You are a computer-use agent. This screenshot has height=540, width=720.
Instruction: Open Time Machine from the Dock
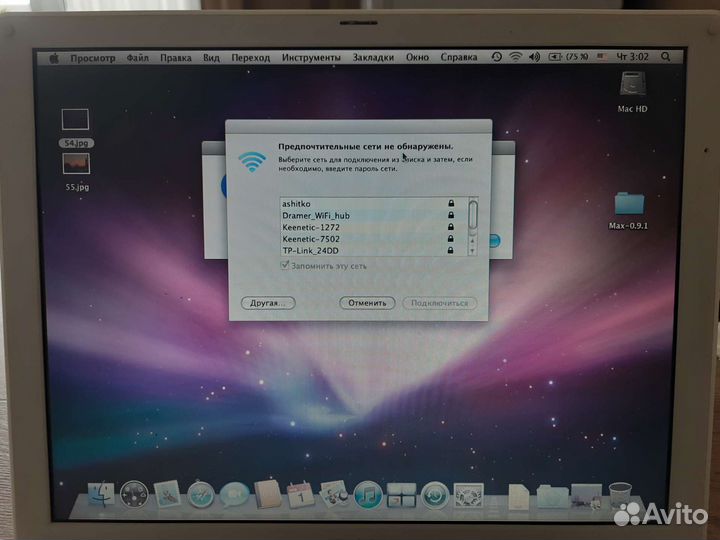(435, 495)
